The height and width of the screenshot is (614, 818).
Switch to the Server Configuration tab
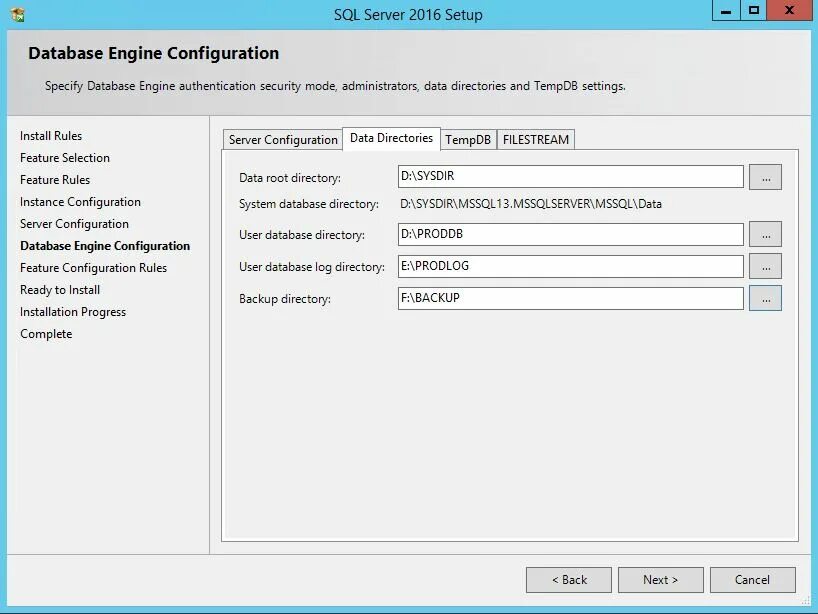pyautogui.click(x=283, y=140)
